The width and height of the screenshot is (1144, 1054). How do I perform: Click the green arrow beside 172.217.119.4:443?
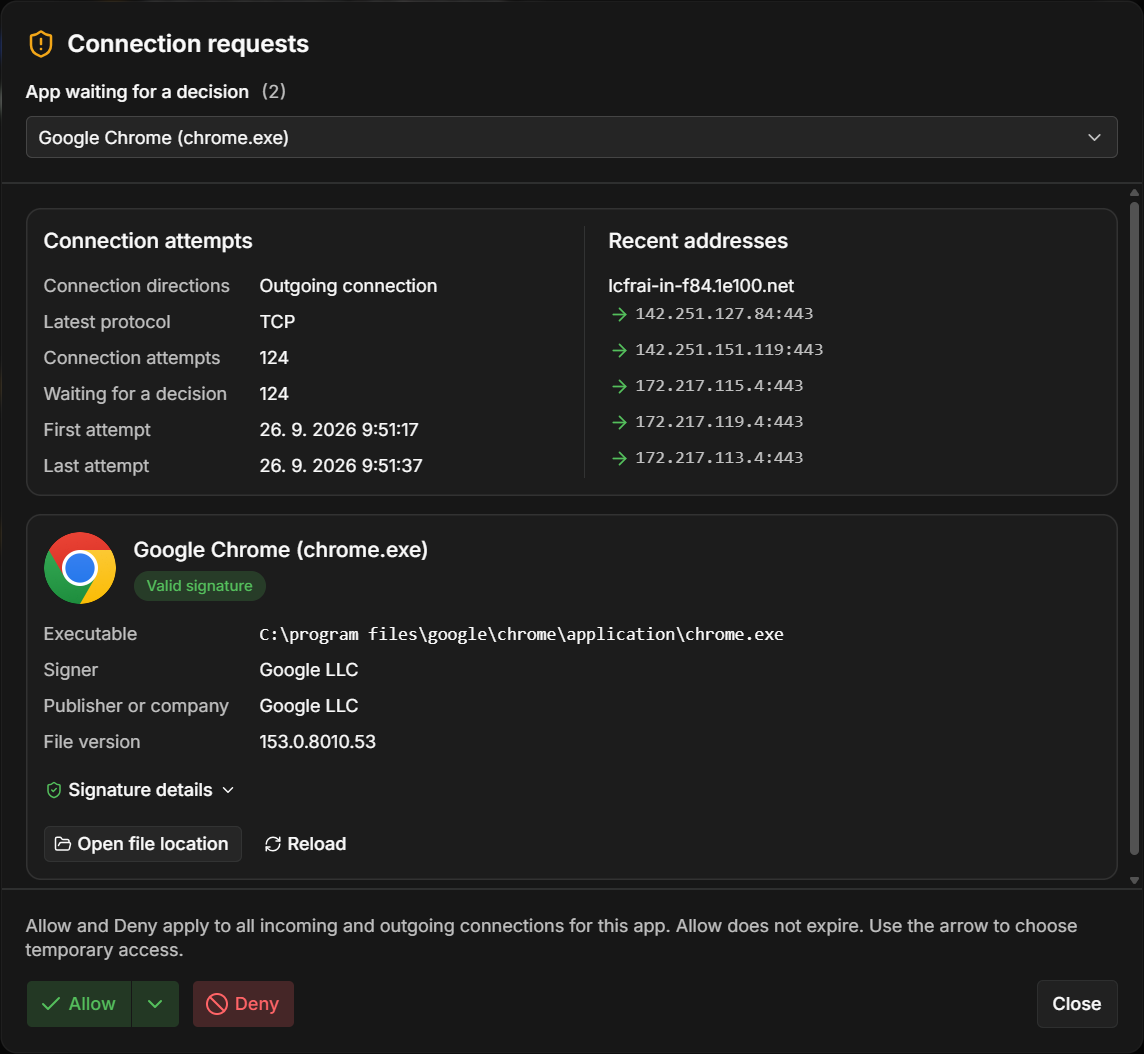pyautogui.click(x=619, y=422)
